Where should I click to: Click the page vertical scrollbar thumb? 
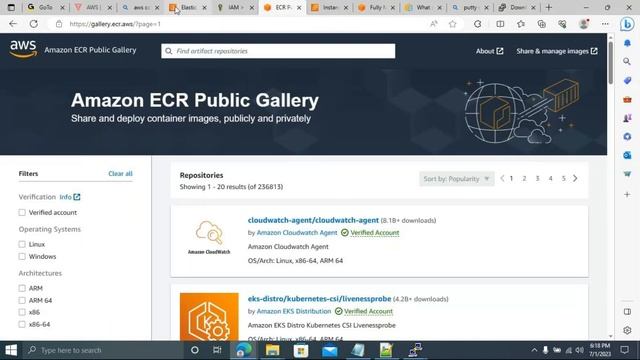click(611, 62)
